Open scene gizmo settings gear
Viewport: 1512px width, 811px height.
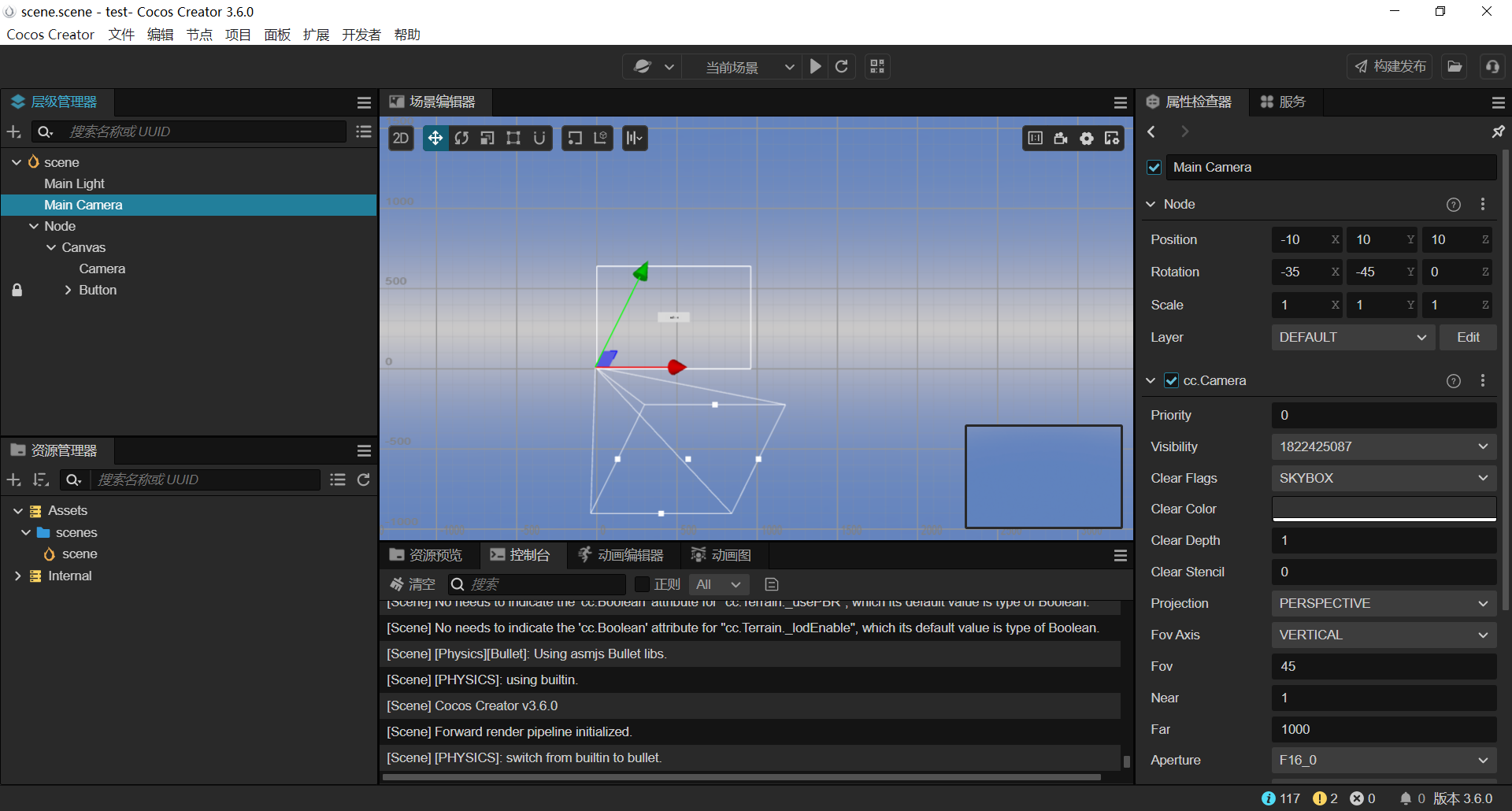click(1087, 139)
